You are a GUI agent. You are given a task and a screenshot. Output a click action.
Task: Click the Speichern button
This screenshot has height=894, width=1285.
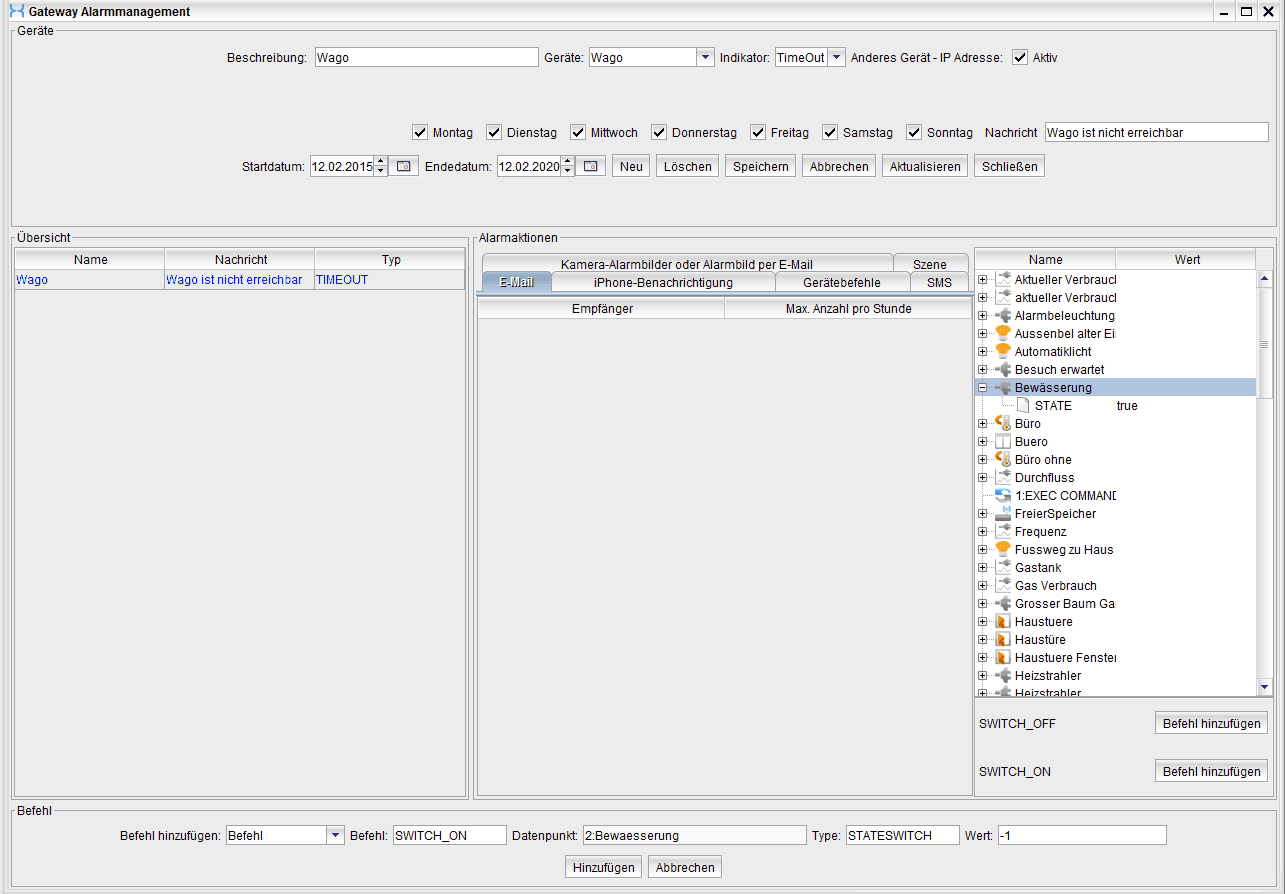(760, 167)
